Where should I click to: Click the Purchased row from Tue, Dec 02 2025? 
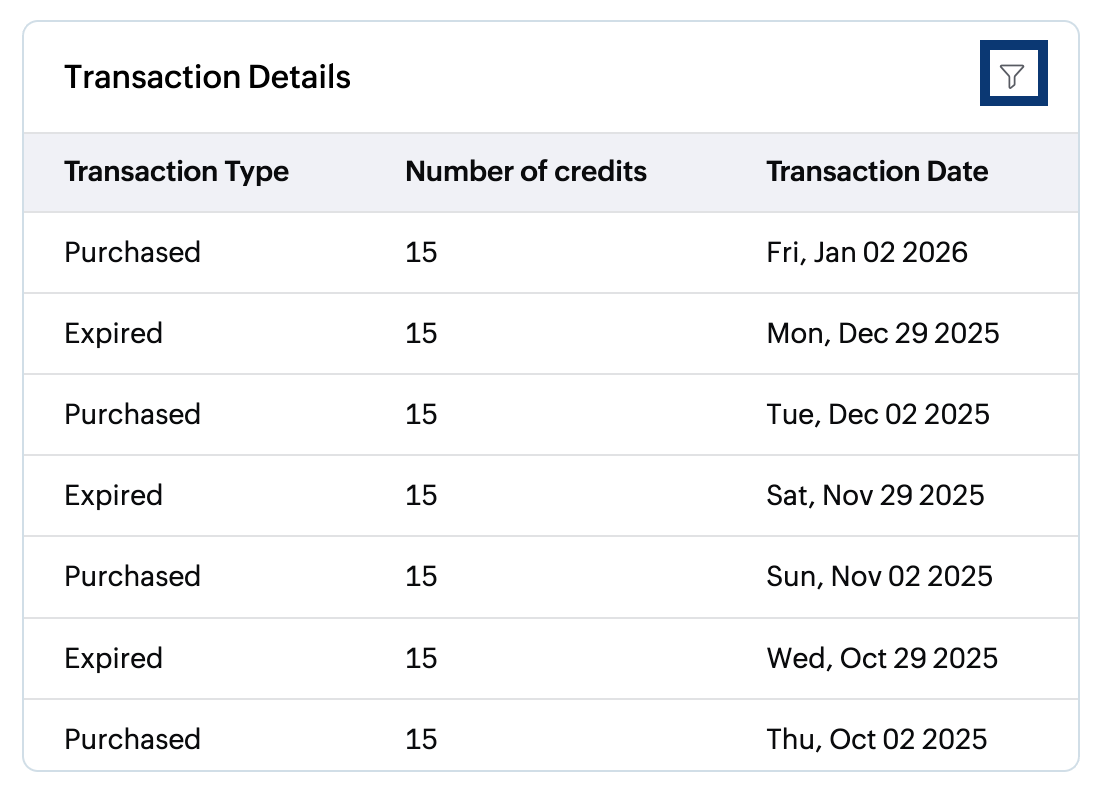coord(550,414)
